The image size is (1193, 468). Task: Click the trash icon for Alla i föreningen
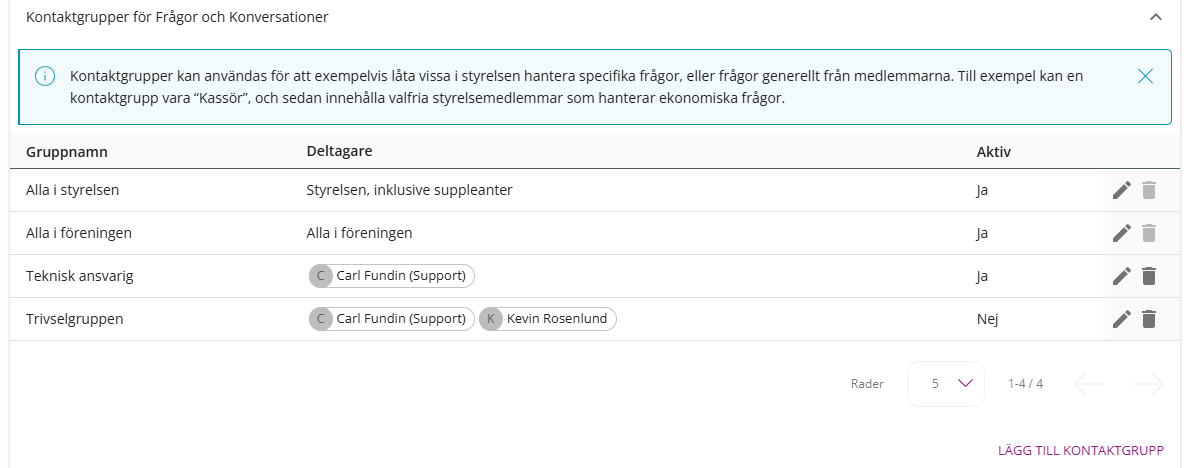(x=1149, y=233)
